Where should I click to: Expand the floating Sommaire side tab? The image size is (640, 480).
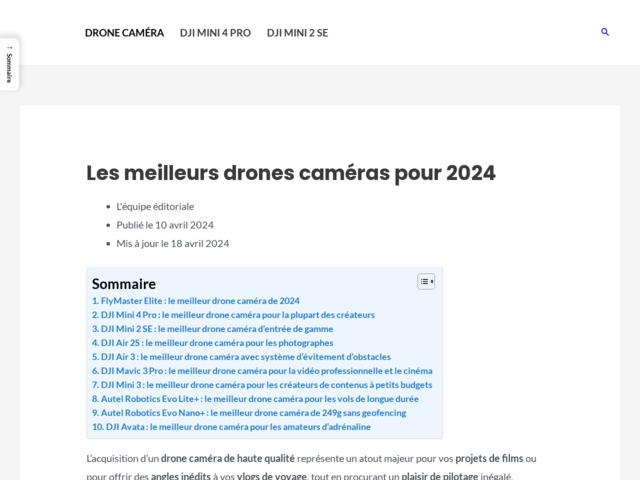[x=9, y=64]
